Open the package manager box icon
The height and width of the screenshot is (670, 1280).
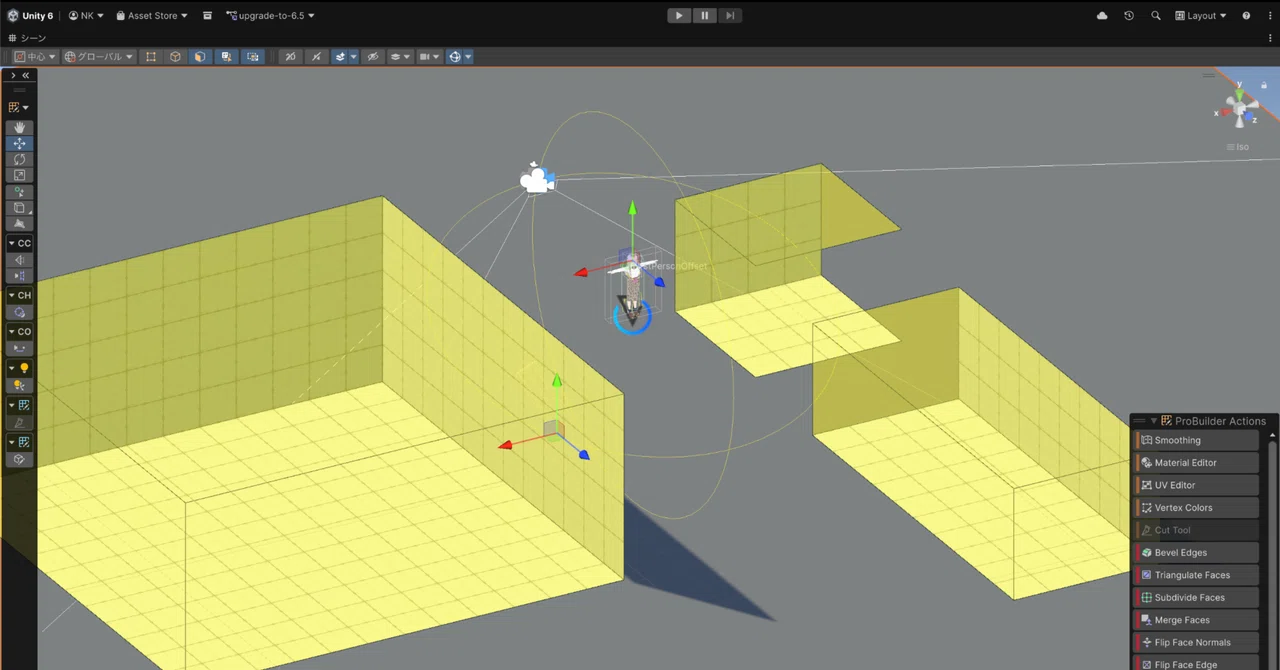[x=207, y=16]
